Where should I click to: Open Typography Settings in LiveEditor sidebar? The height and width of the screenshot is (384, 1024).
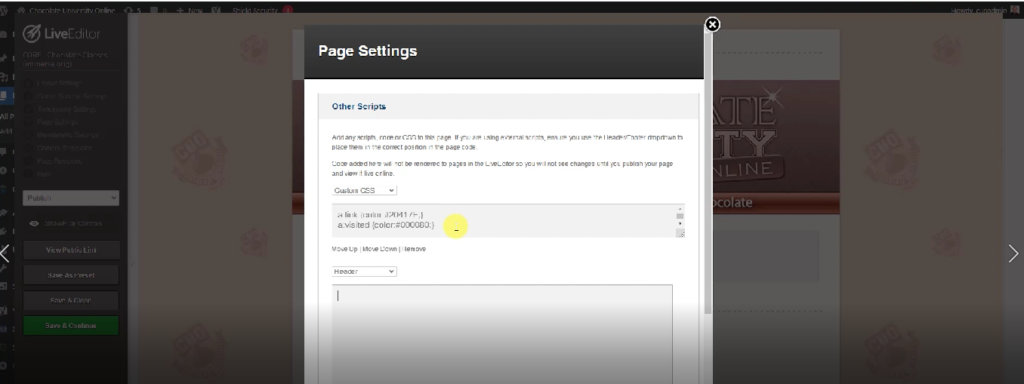(66, 109)
